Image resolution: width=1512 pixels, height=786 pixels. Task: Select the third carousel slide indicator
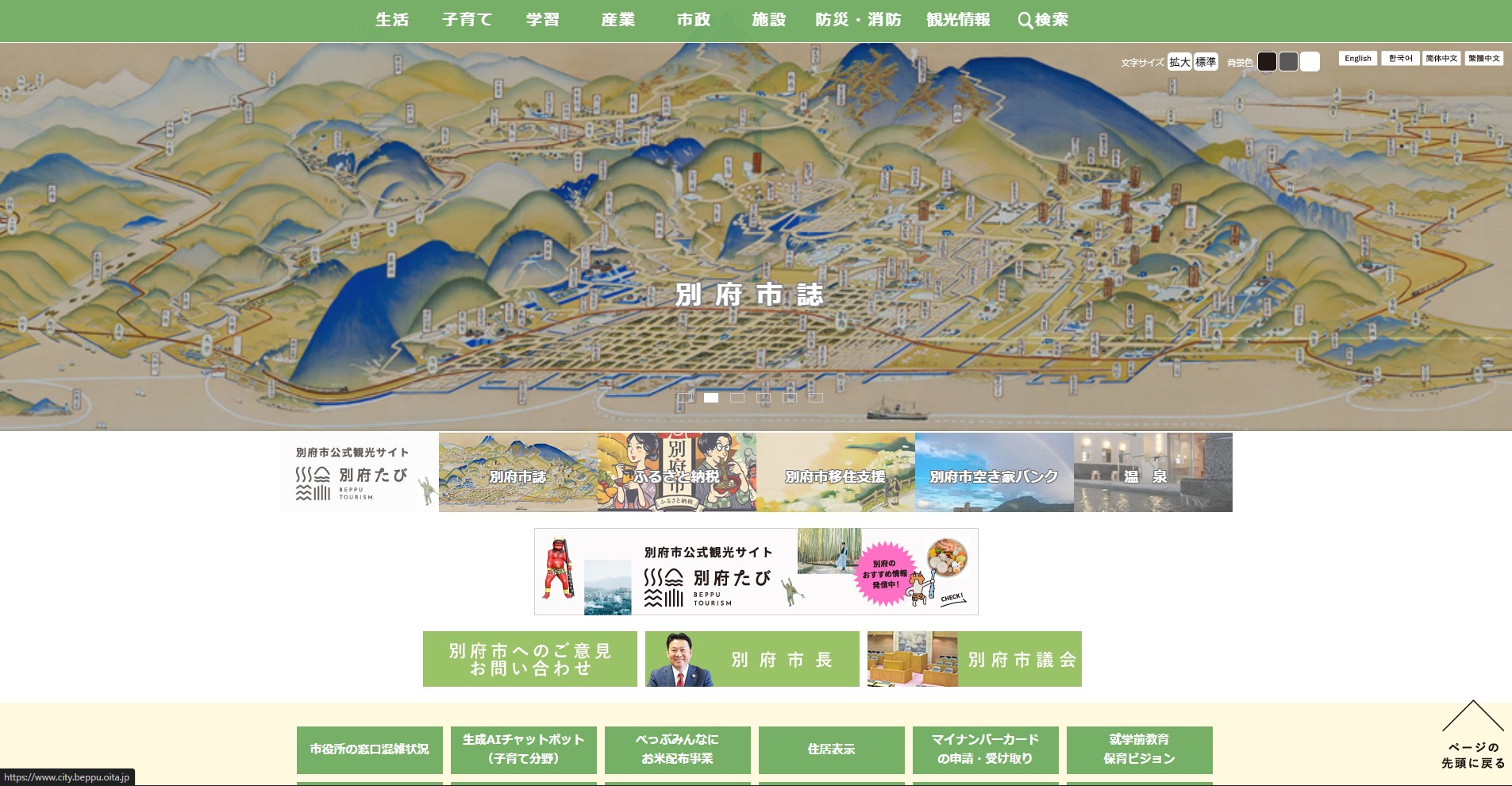(x=737, y=398)
